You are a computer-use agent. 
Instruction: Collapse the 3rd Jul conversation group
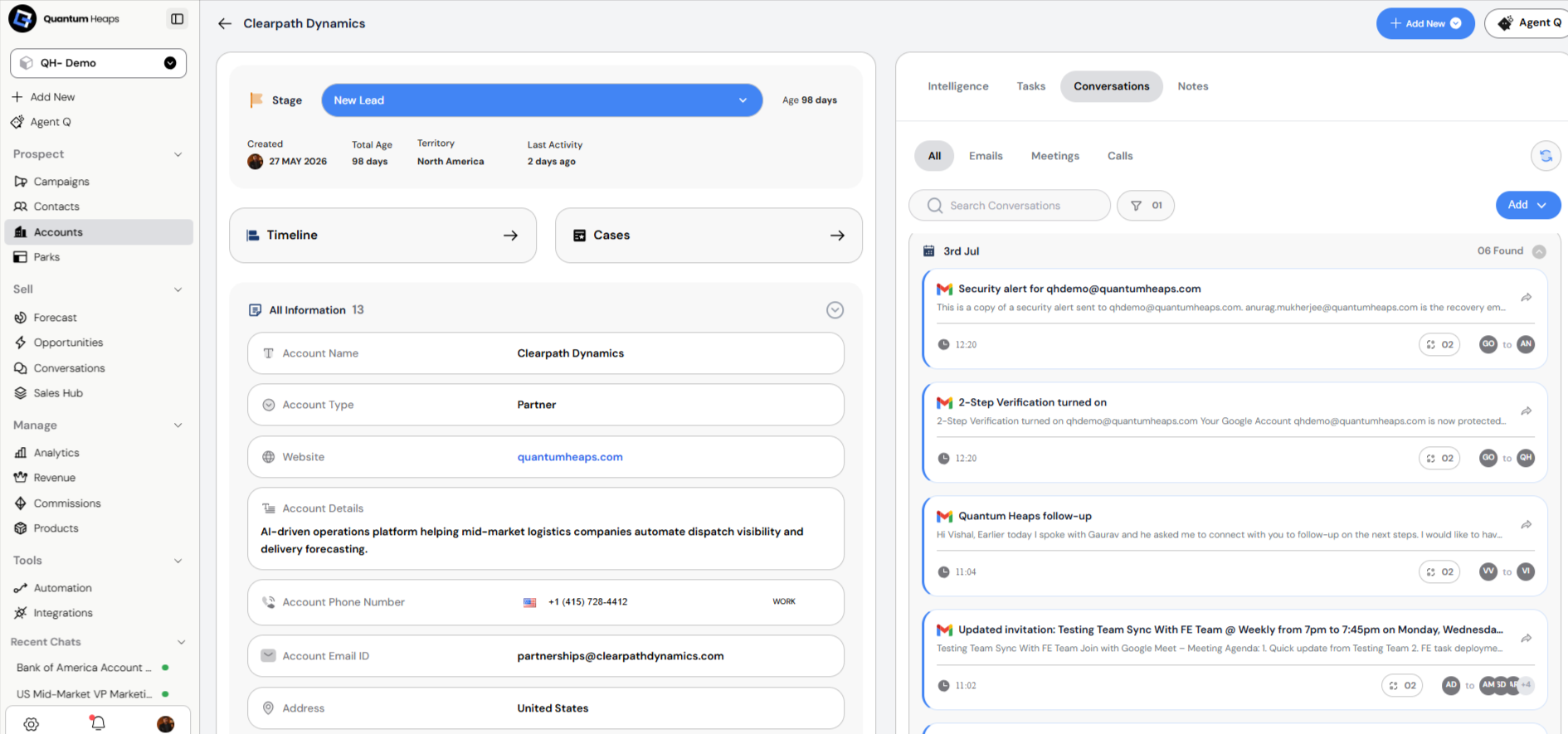click(1539, 251)
